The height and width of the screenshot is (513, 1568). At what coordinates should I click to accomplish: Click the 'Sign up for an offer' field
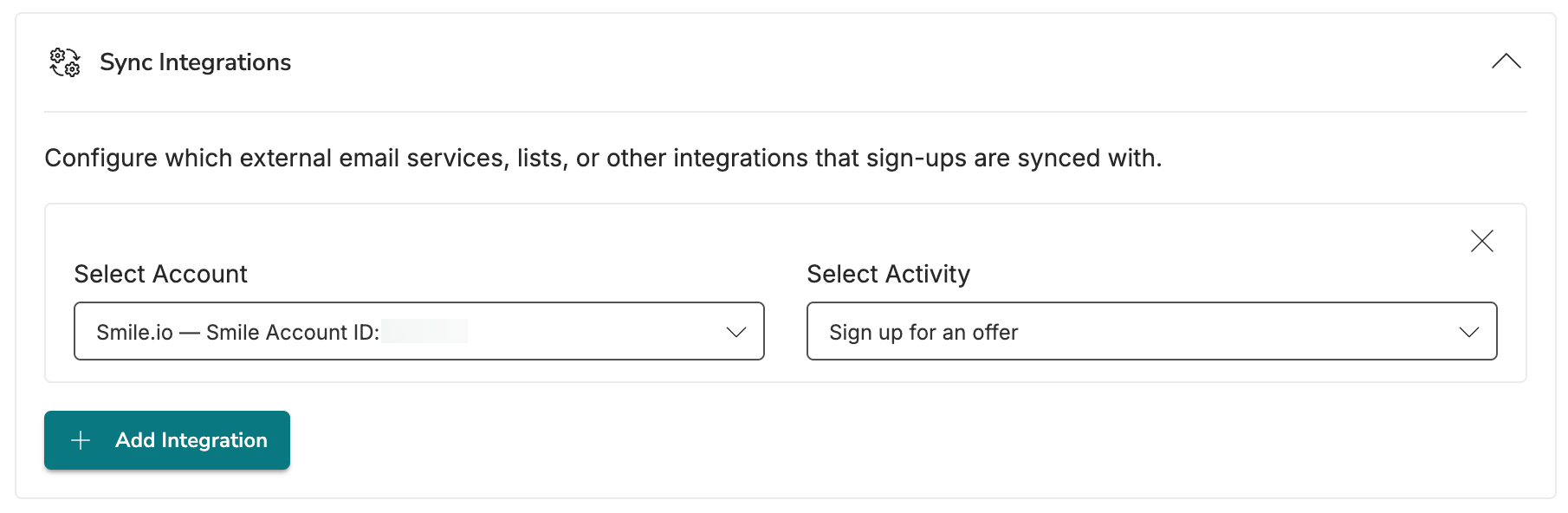coord(1151,331)
